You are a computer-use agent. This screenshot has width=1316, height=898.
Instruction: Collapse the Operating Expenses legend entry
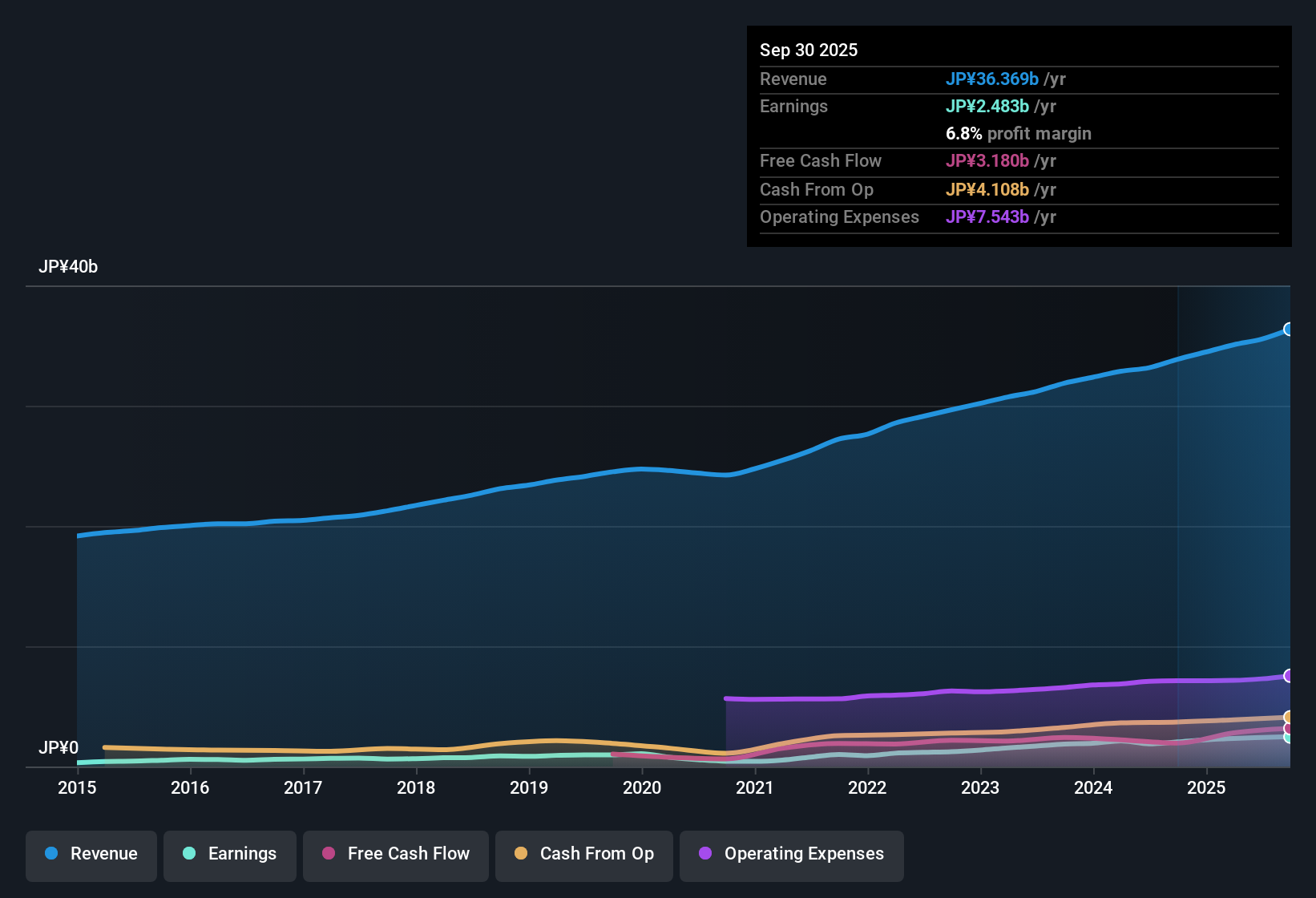[x=791, y=854]
